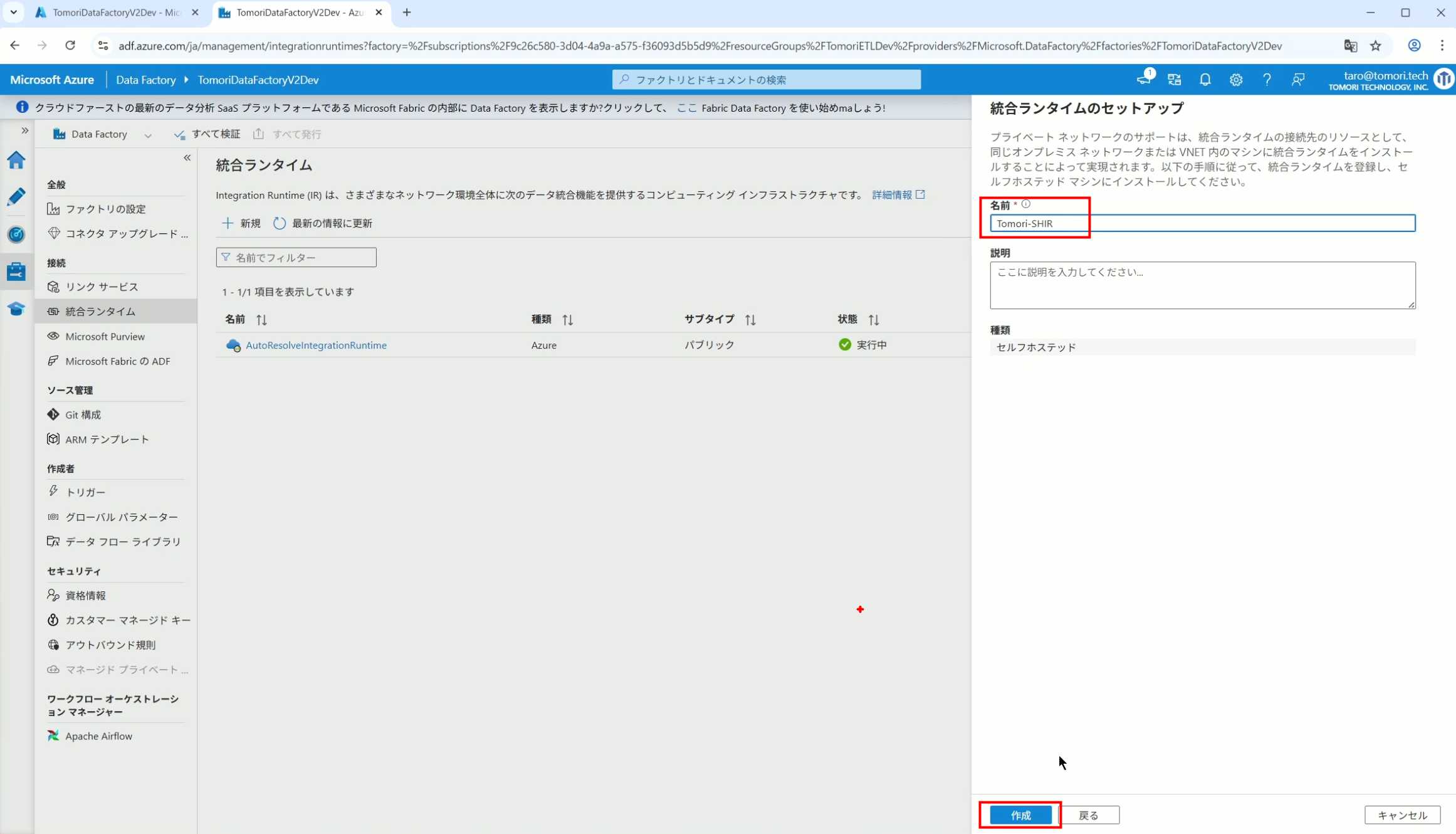The image size is (1456, 834).
Task: Select リンク サービス in side menu
Action: [102, 287]
